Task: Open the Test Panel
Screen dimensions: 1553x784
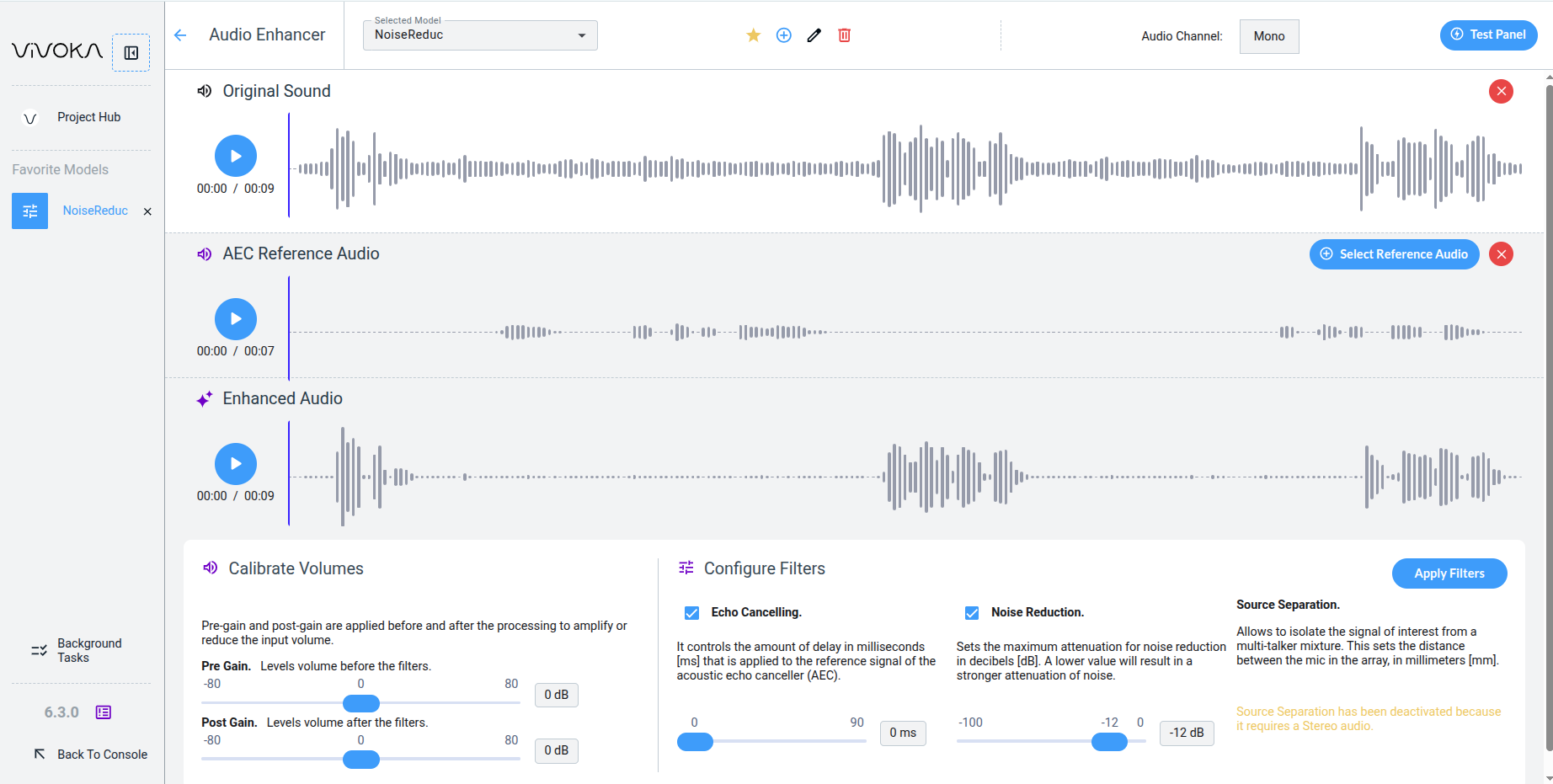Action: coord(1488,35)
